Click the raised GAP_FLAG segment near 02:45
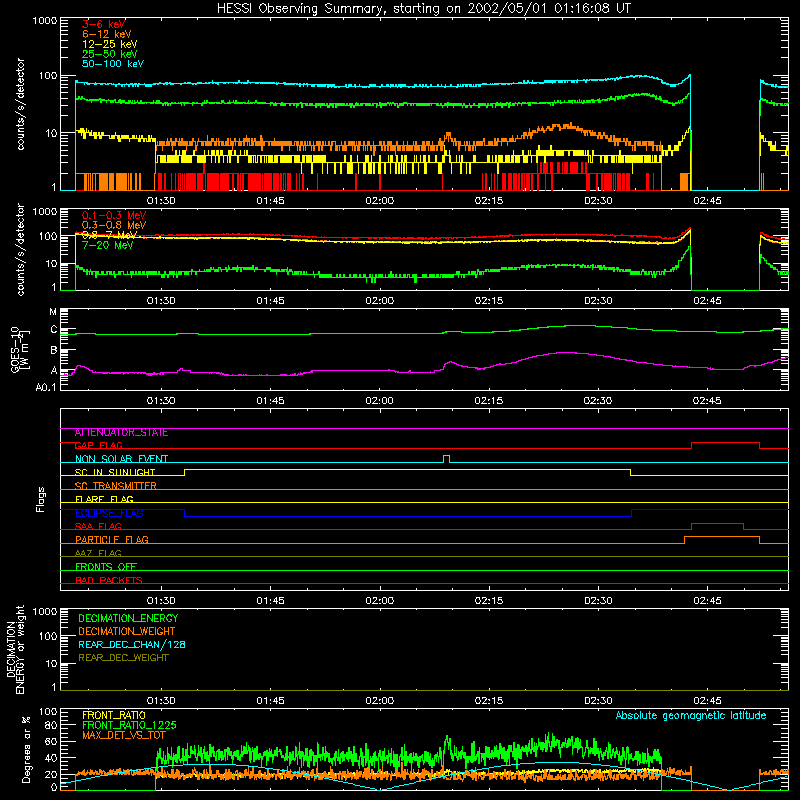This screenshot has width=800, height=800. point(726,443)
